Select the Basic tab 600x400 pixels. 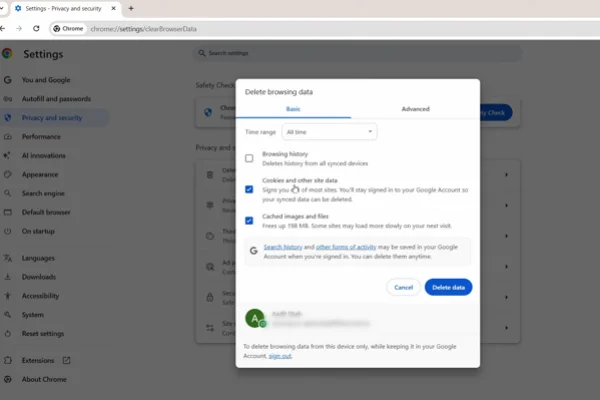293,109
